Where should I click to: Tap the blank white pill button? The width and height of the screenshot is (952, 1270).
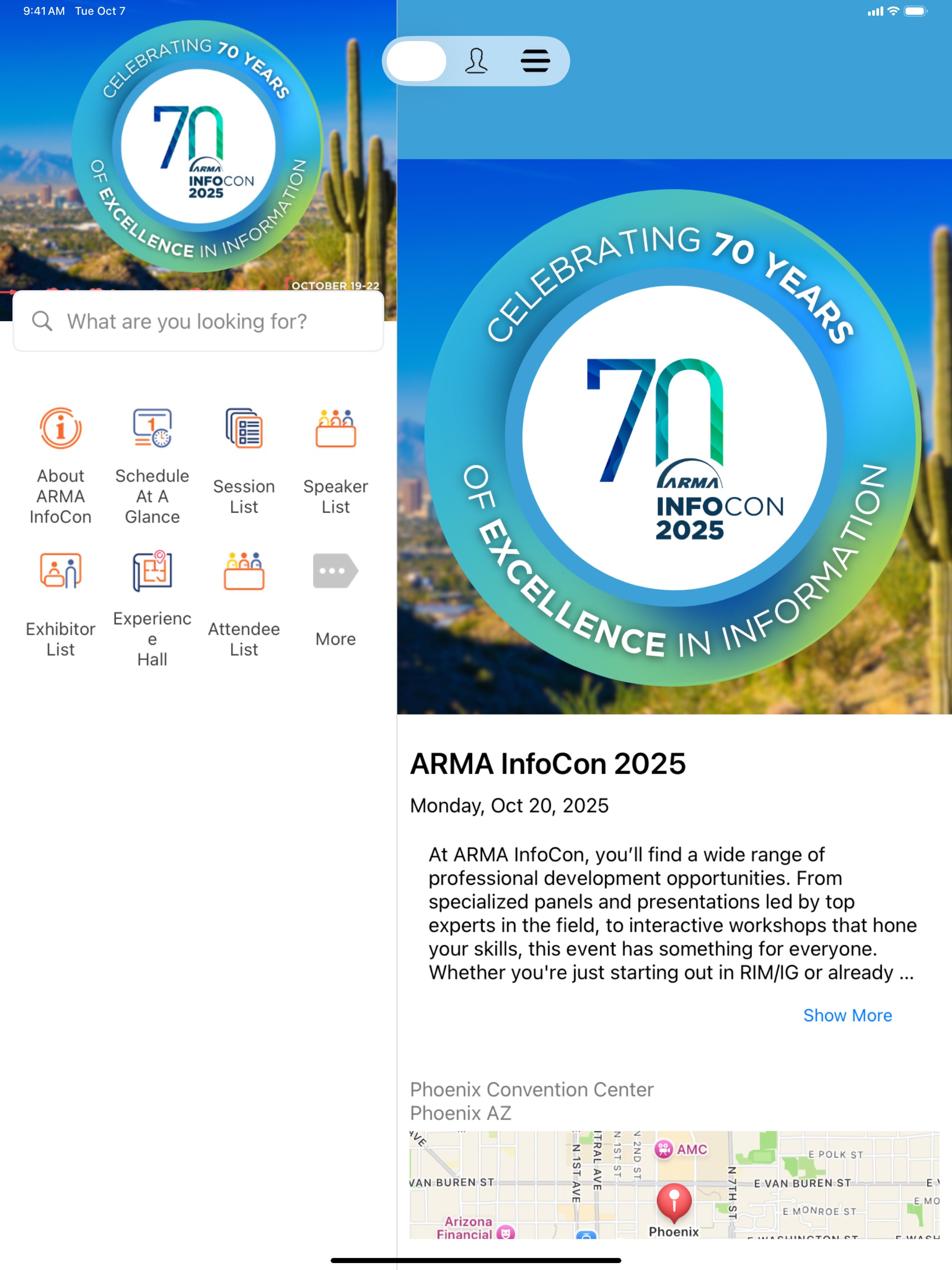coord(416,61)
